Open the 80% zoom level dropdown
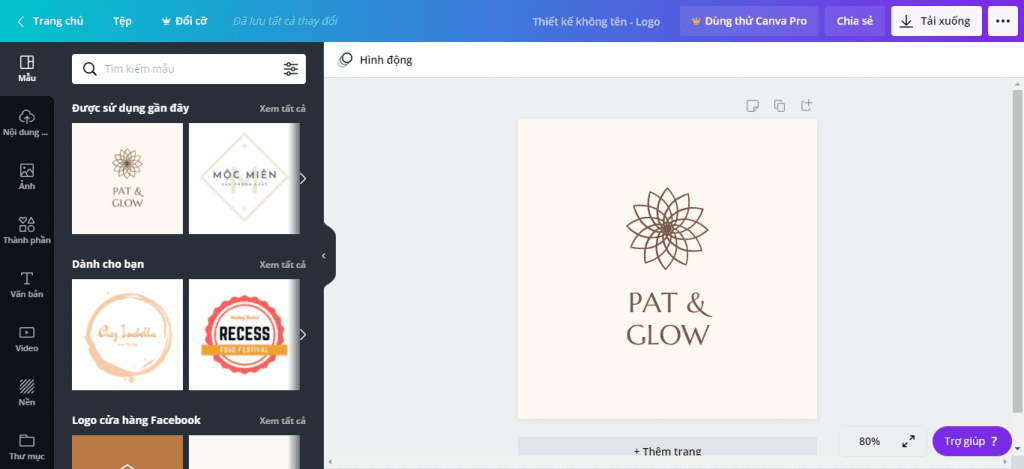Screen dimensions: 1024x469 click(869, 441)
